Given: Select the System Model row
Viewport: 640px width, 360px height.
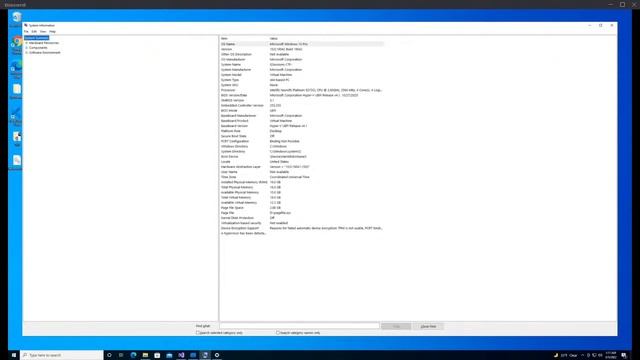Looking at the screenshot, I should pyautogui.click(x=302, y=75).
